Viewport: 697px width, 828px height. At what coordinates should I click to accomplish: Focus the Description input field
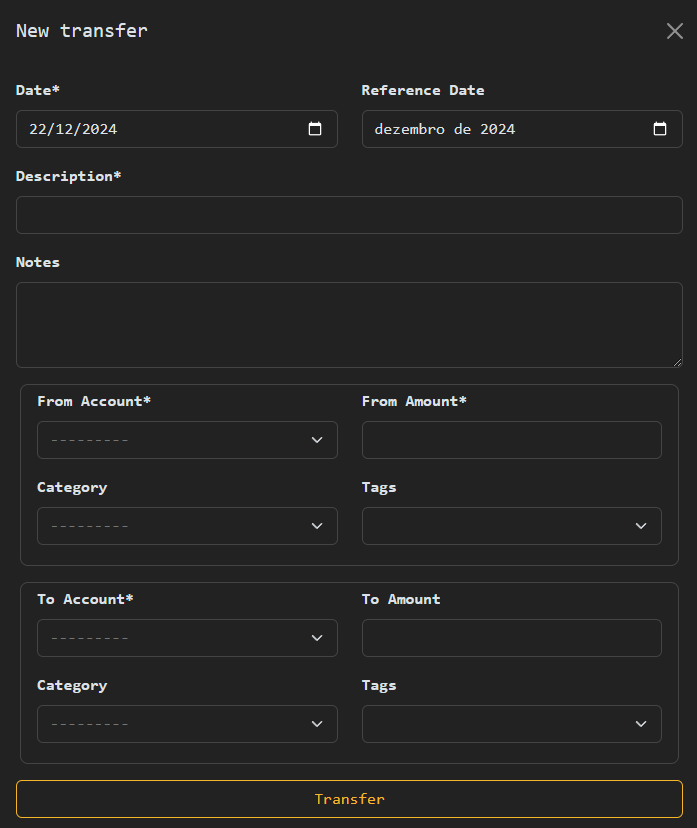(349, 215)
